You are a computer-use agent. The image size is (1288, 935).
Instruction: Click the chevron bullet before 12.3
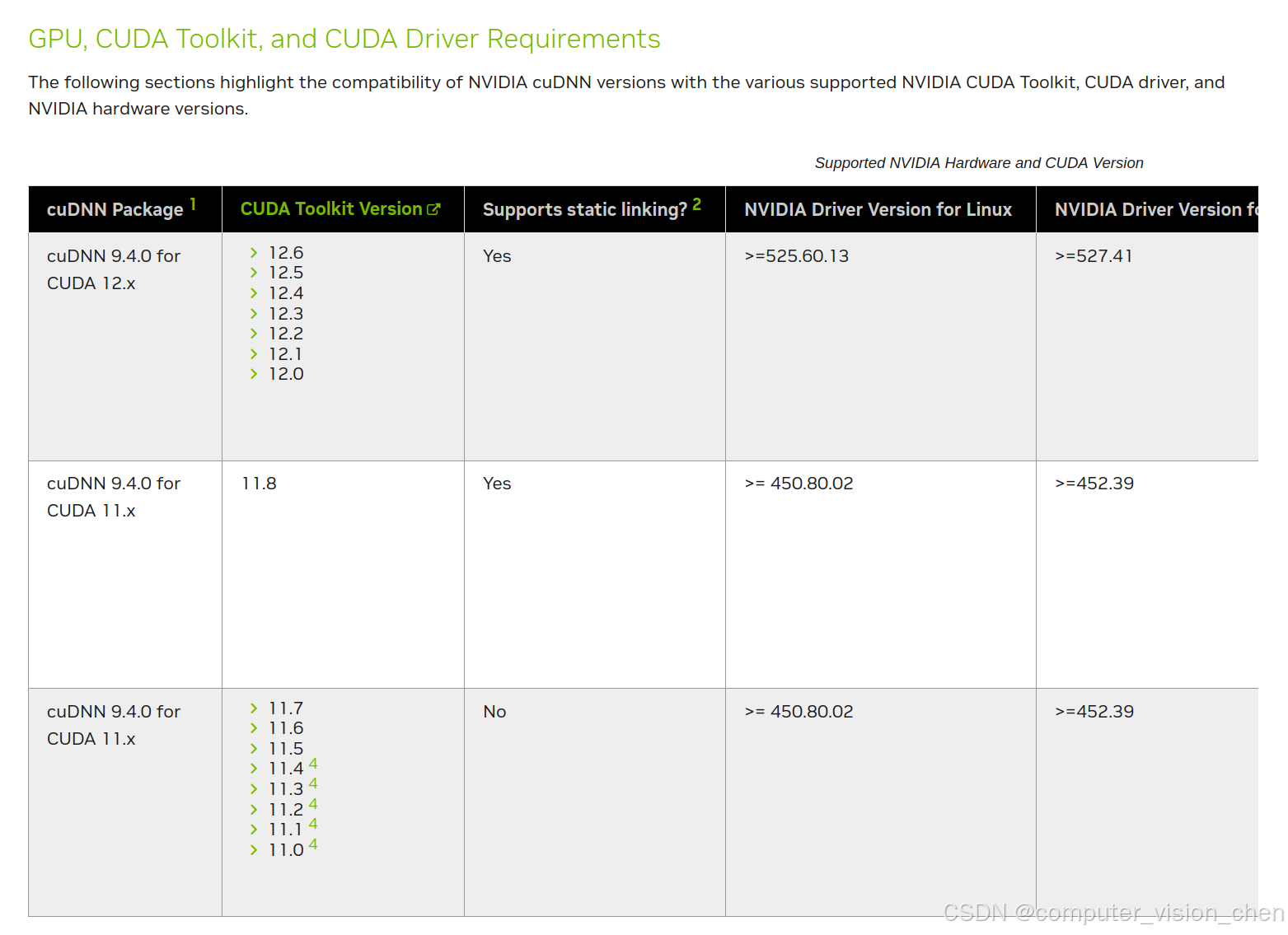pyautogui.click(x=254, y=314)
